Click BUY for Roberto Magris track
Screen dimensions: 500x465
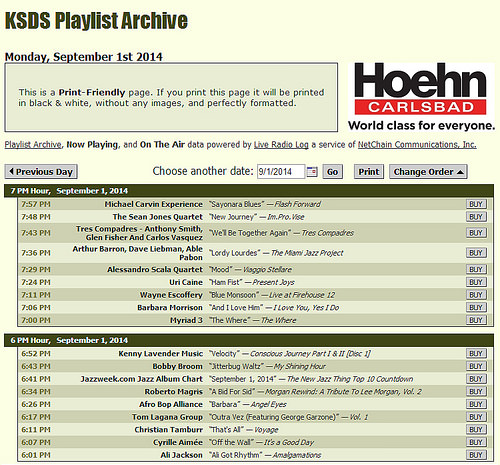pyautogui.click(x=476, y=392)
